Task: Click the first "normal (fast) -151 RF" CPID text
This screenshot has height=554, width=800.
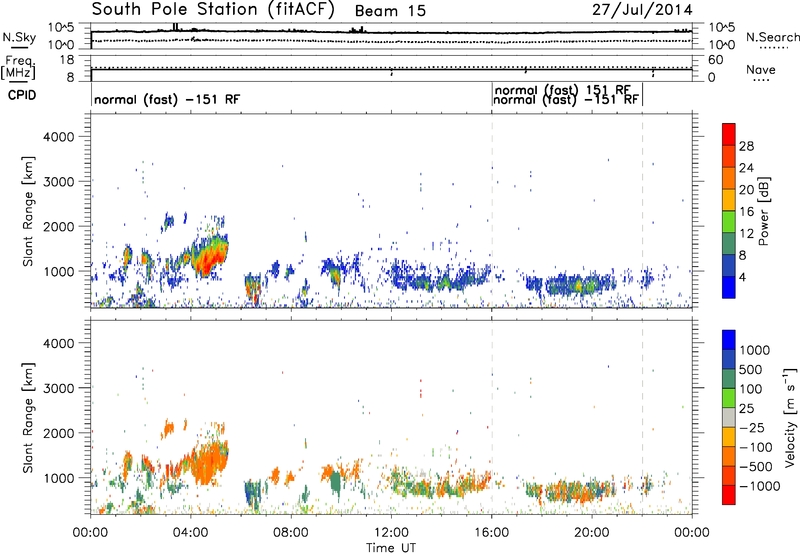Action: pos(167,99)
